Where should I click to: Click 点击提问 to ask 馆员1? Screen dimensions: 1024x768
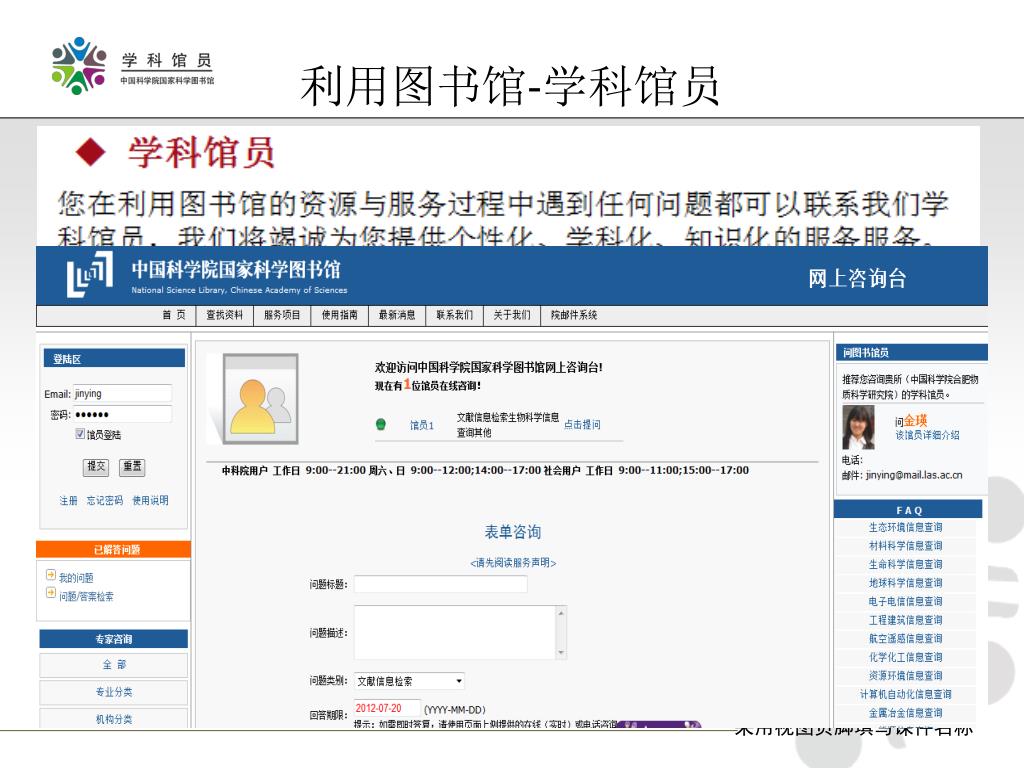582,424
